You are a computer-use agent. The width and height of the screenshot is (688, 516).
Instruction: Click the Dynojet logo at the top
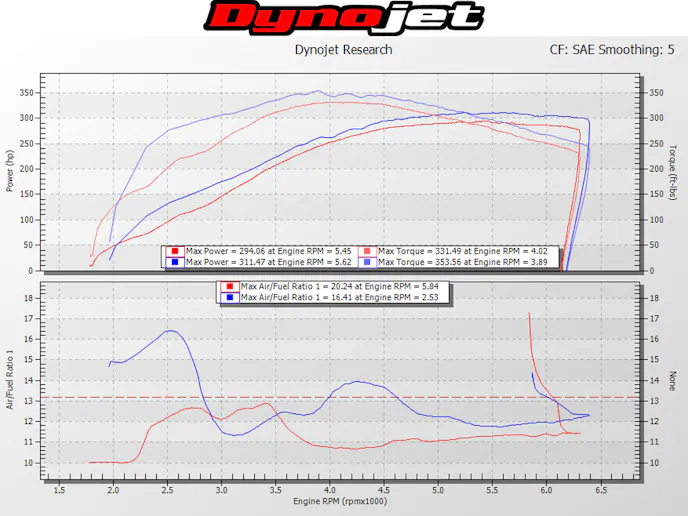[x=344, y=17]
